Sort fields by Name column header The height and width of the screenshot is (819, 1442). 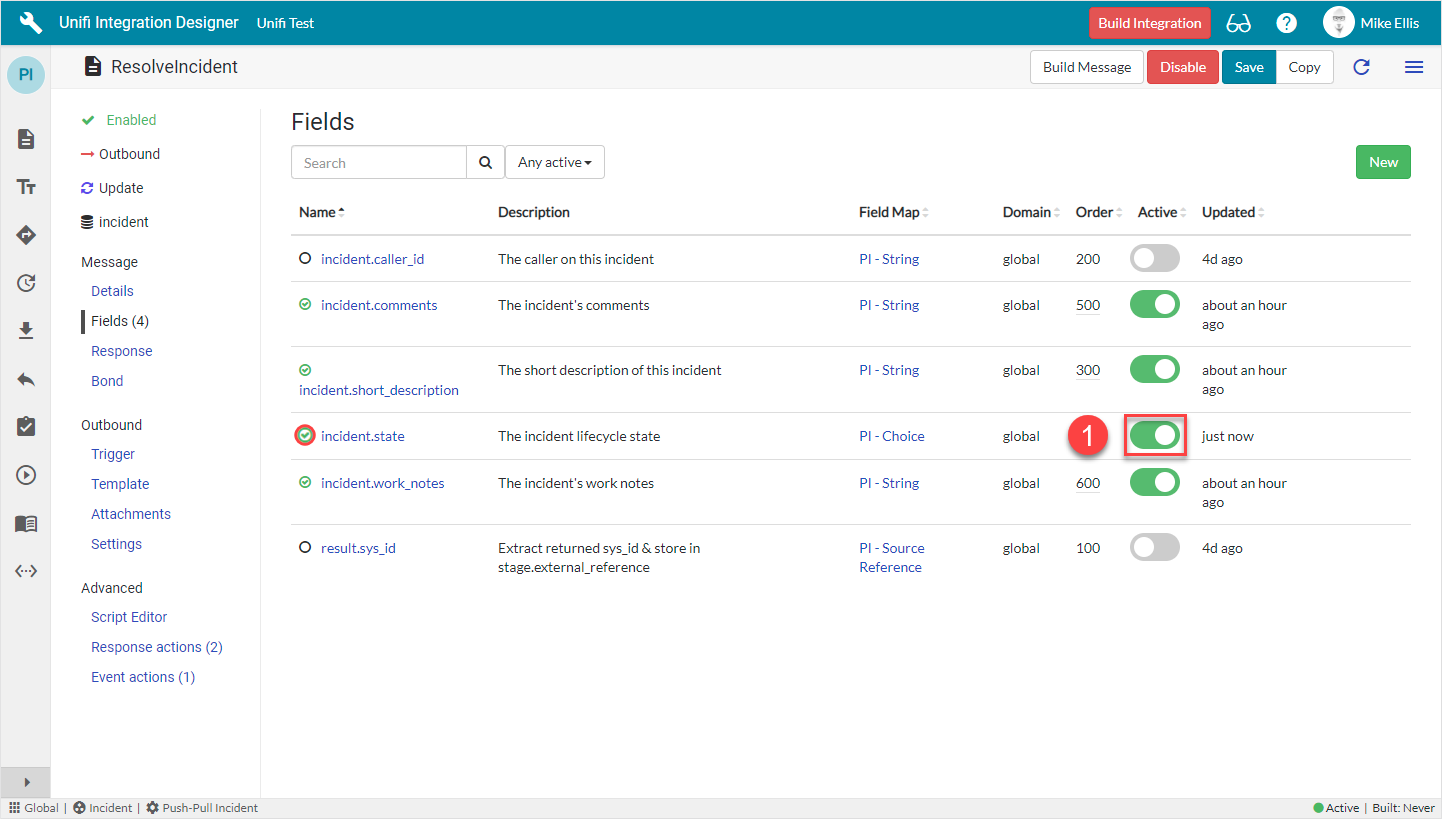click(x=317, y=212)
